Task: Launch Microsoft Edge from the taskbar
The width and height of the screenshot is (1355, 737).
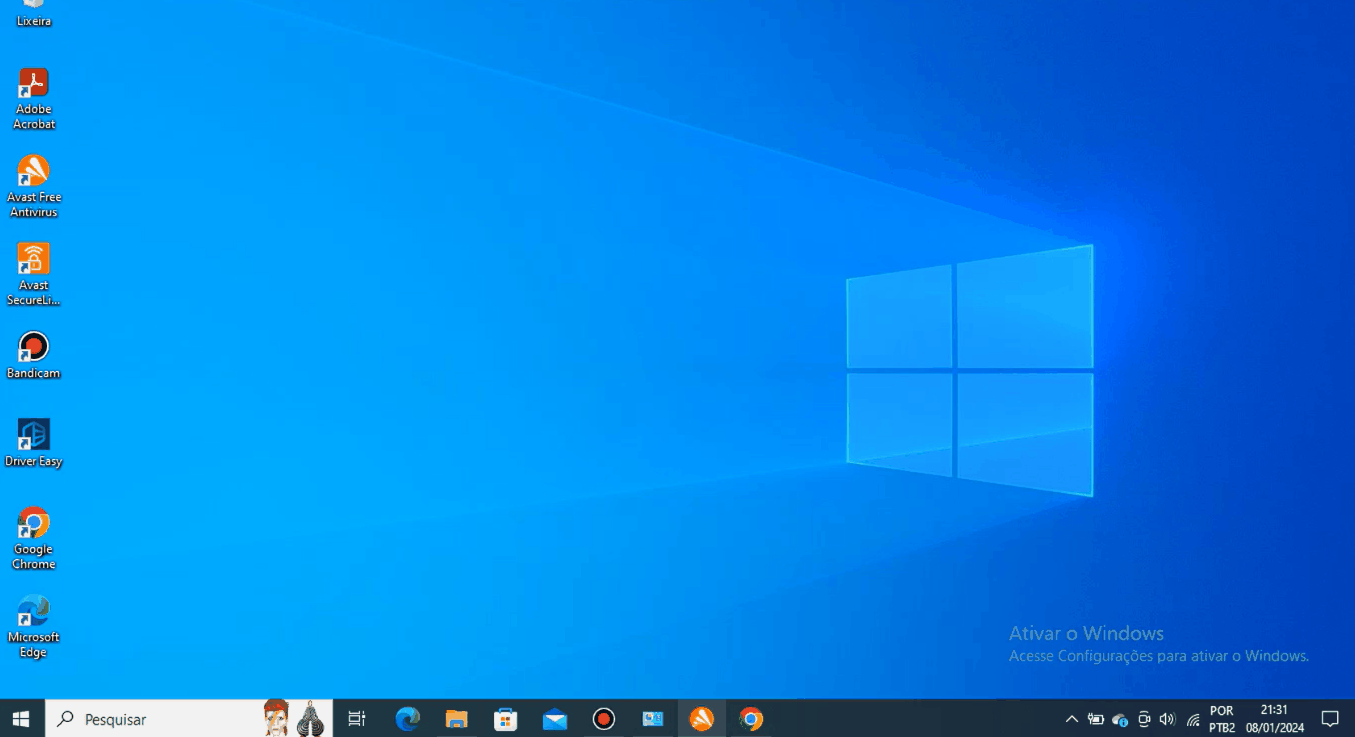Action: 407,719
